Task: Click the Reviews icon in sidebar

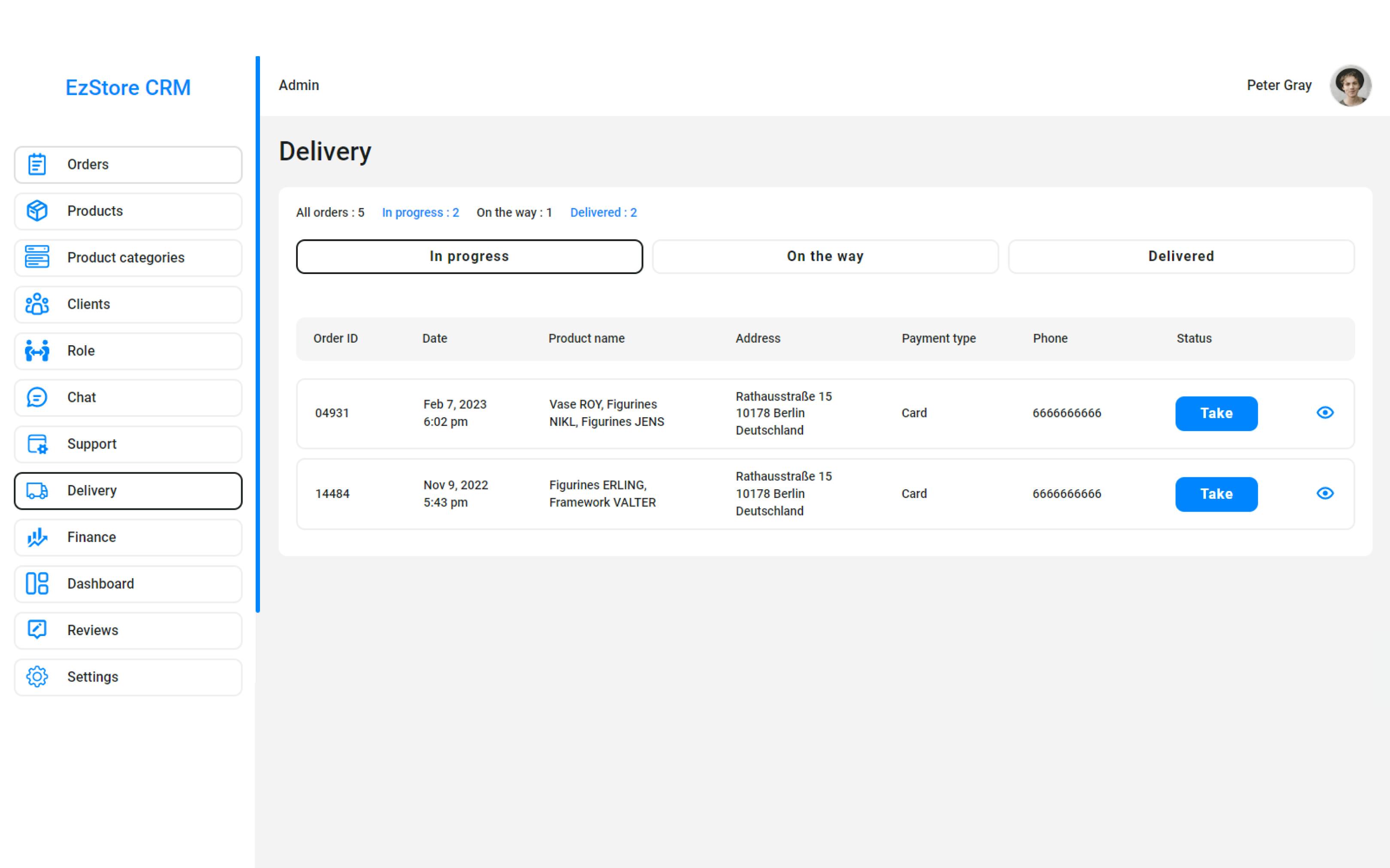Action: coord(37,630)
